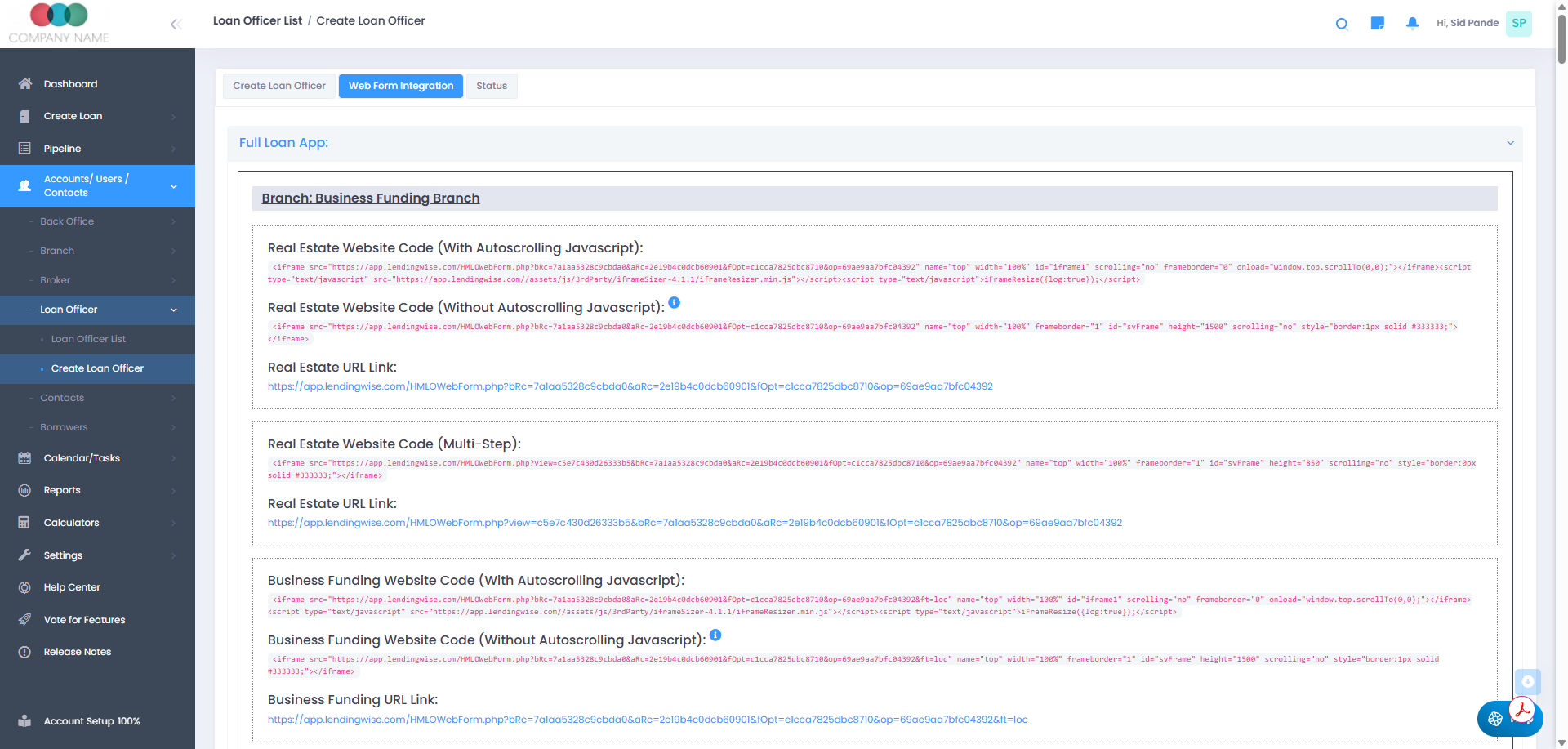Click info icon beside Business Funding Without Autoscrolling
Screen dimensions: 1568x749
click(x=715, y=635)
